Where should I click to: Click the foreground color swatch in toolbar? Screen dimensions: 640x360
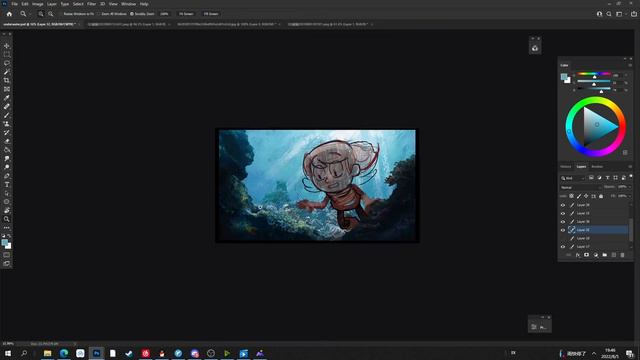point(5,242)
